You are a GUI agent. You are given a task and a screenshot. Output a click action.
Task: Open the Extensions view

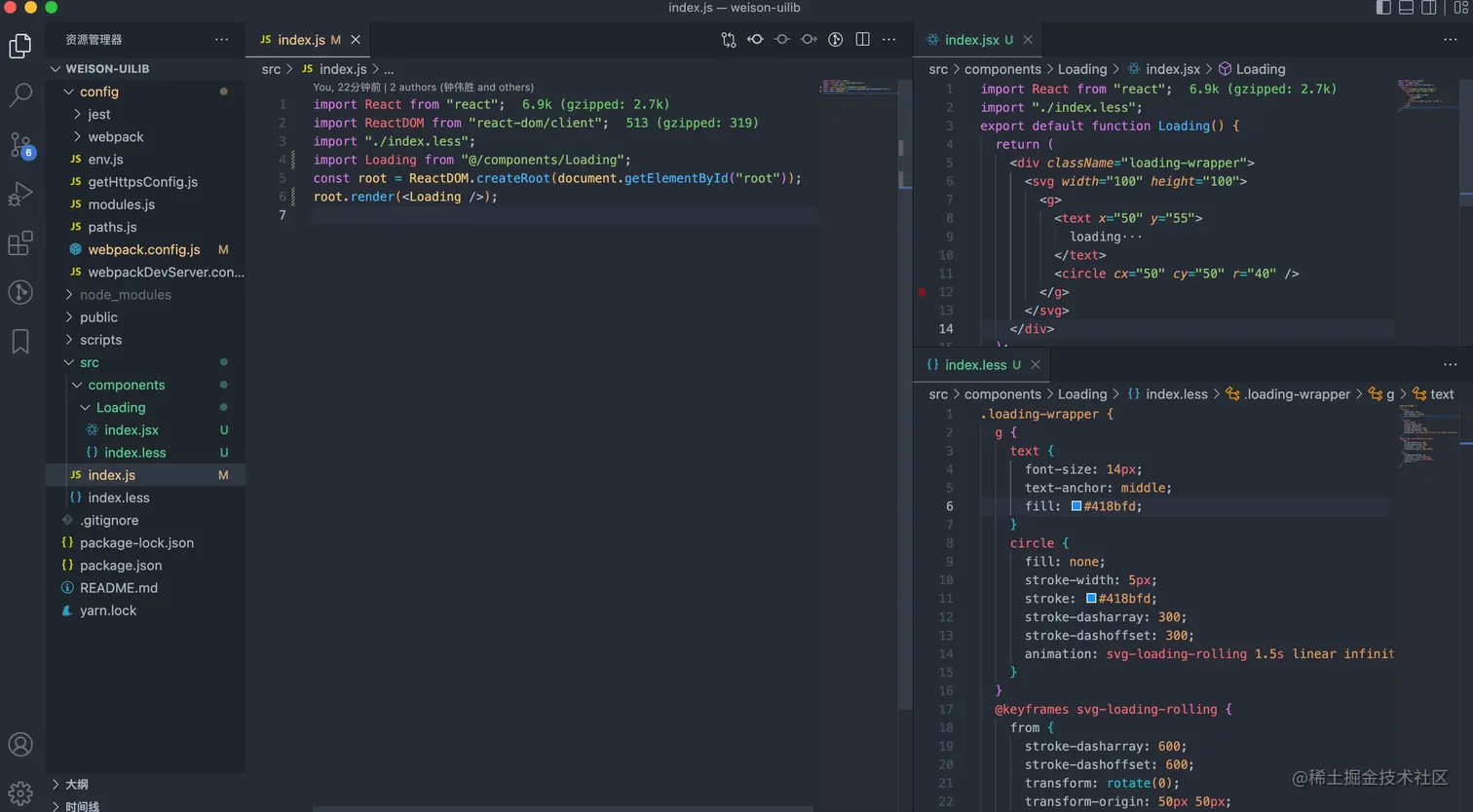point(20,243)
